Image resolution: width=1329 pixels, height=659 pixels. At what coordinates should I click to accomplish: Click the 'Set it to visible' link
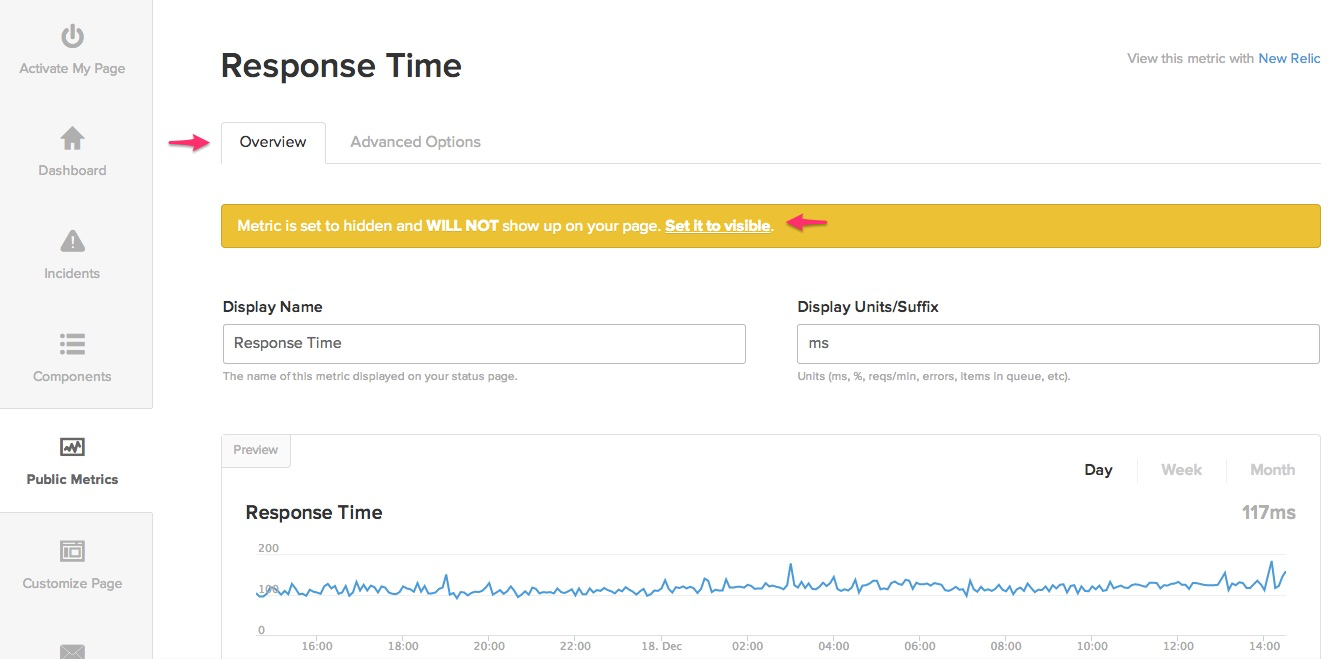click(x=718, y=226)
